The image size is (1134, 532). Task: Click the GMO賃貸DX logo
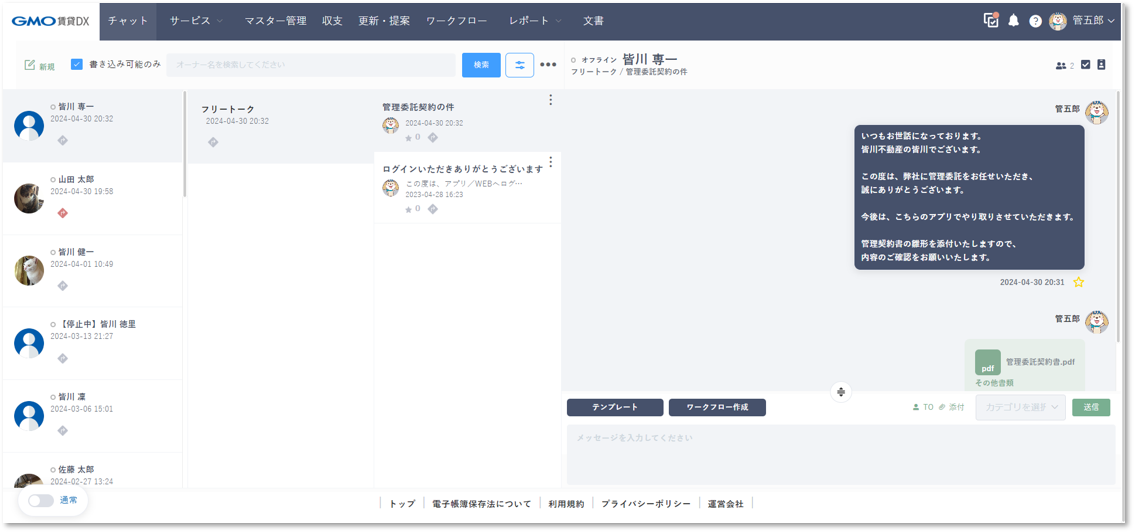(x=50, y=21)
